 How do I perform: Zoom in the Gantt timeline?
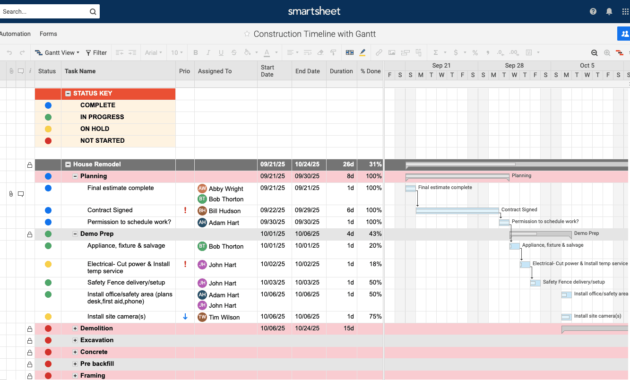[607, 53]
